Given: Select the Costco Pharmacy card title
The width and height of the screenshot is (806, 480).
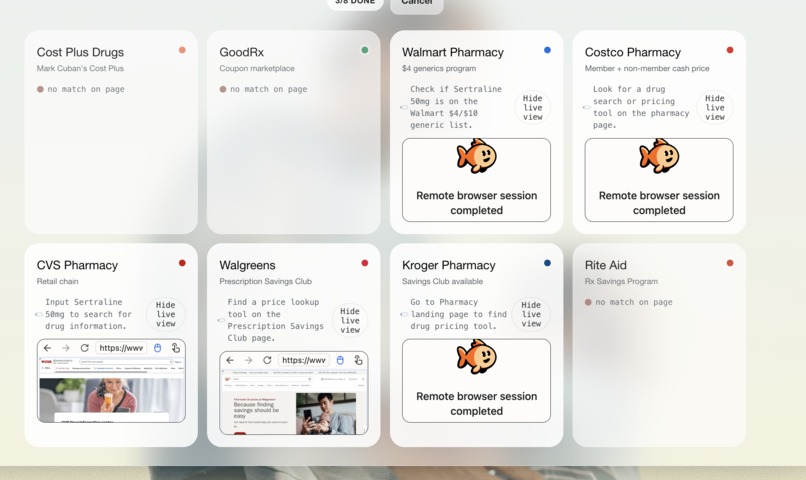Looking at the screenshot, I should (633, 52).
